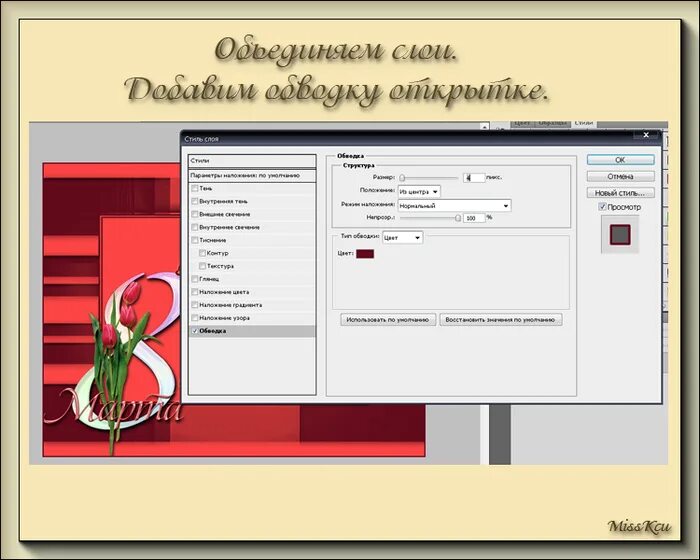Open the Тип обводки dropdown
The height and width of the screenshot is (560, 700).
coord(402,238)
